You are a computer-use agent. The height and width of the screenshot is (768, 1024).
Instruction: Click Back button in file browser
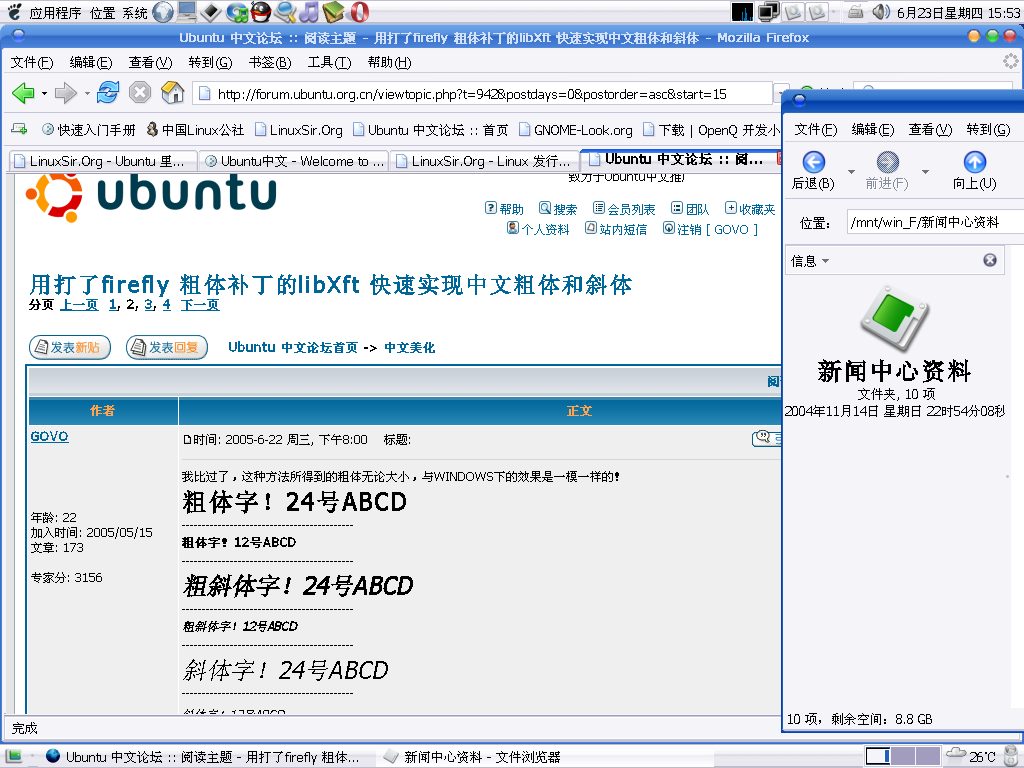tap(813, 170)
